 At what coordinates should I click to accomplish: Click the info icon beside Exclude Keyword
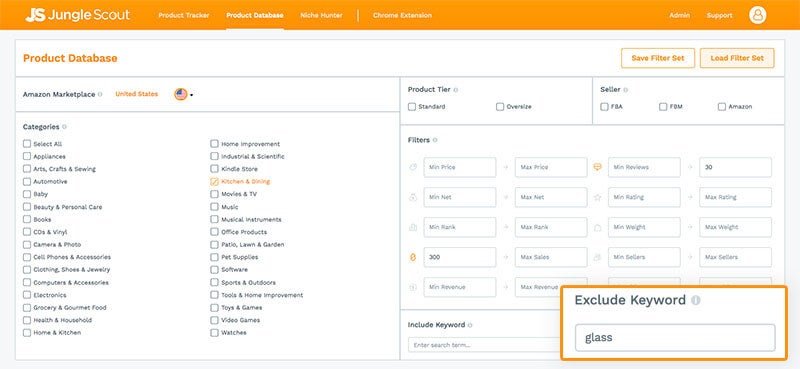pos(695,301)
